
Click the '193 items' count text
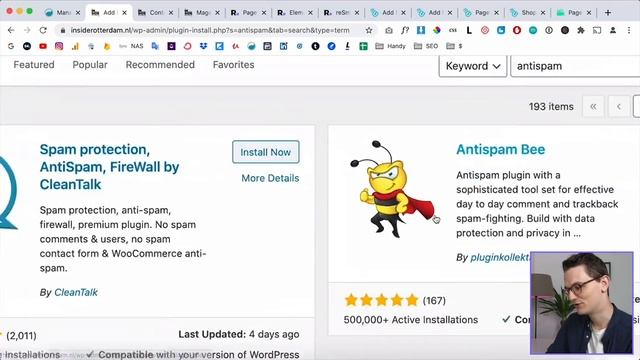pyautogui.click(x=551, y=107)
